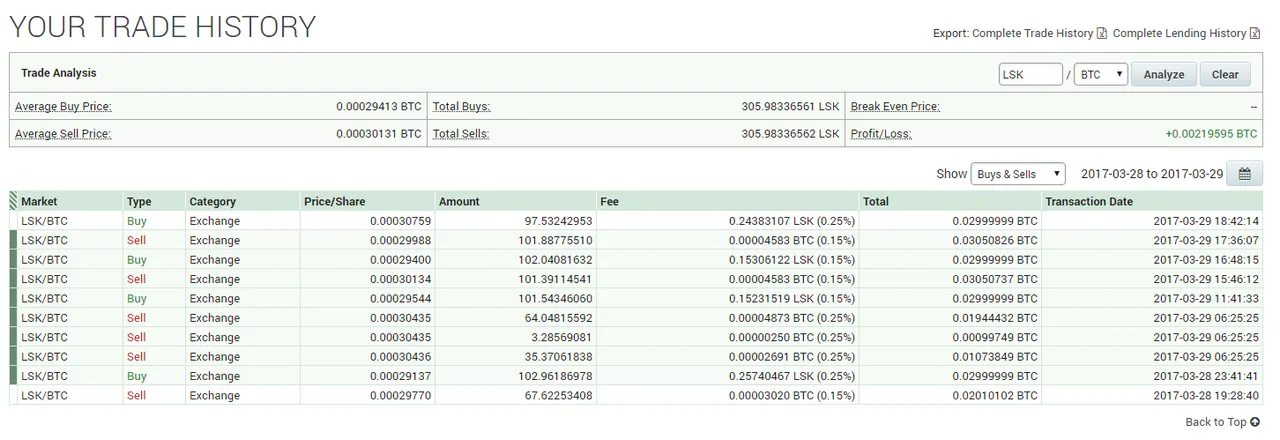Click fee 0.15306122 LSK (0.15%)
The image size is (1280, 440).
click(791, 260)
